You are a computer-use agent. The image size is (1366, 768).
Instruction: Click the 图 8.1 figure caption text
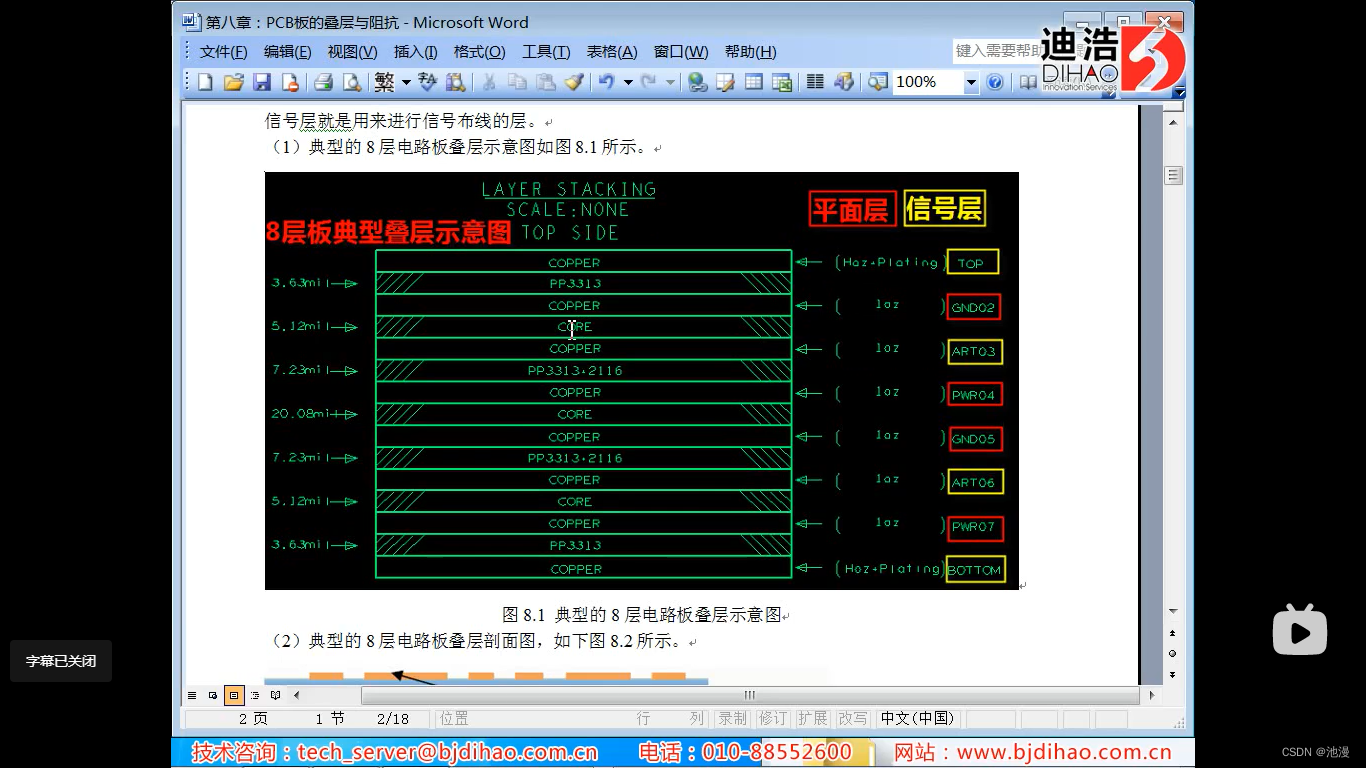642,615
